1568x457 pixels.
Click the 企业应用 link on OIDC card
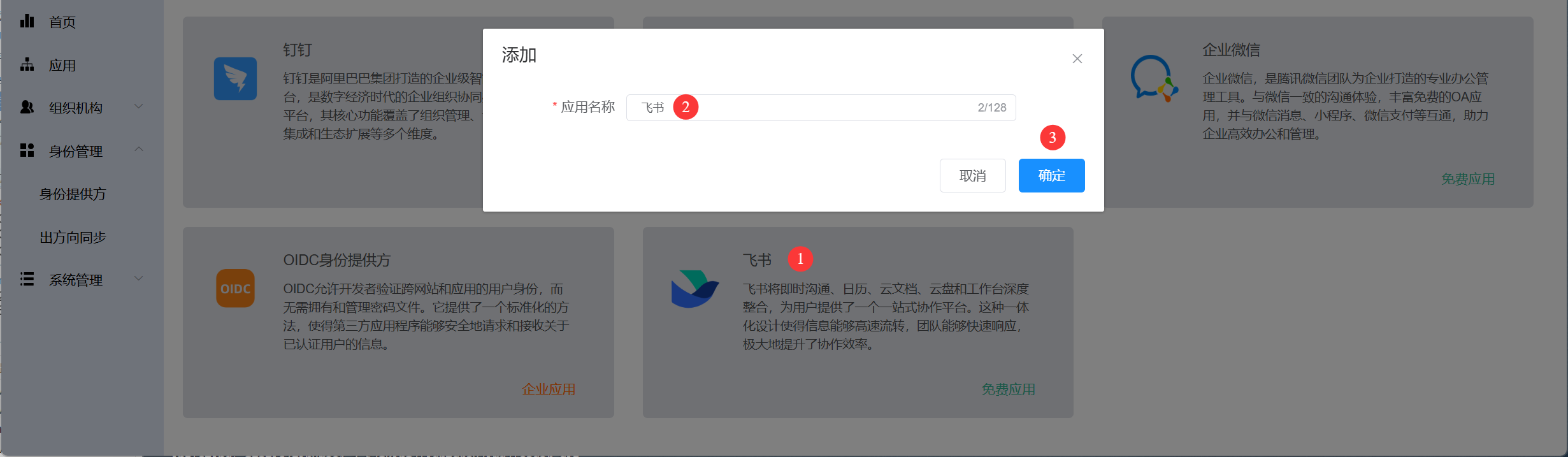(x=549, y=389)
